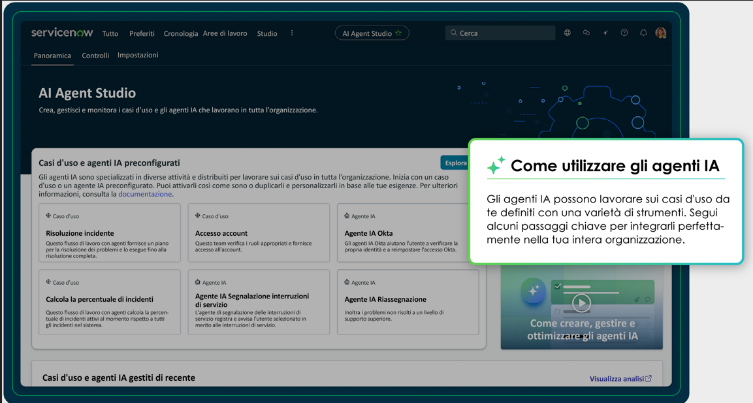Viewport: 753px width, 403px height.
Task: Open the help question mark icon
Action: click(624, 33)
